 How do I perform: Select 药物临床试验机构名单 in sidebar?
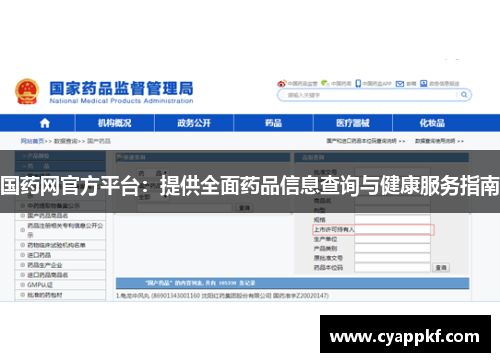point(56,245)
